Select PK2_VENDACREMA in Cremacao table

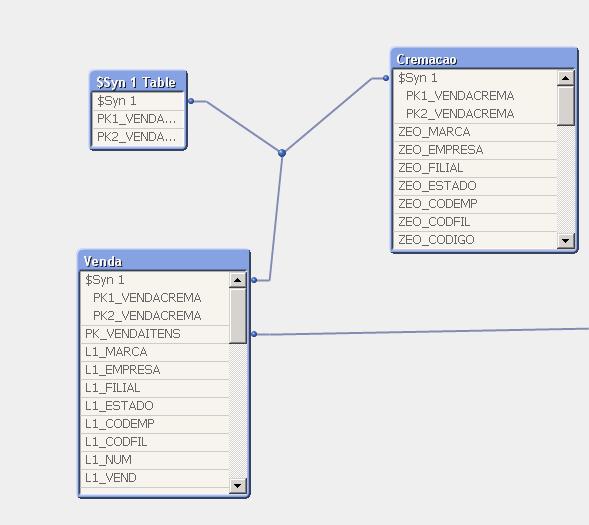pyautogui.click(x=475, y=114)
